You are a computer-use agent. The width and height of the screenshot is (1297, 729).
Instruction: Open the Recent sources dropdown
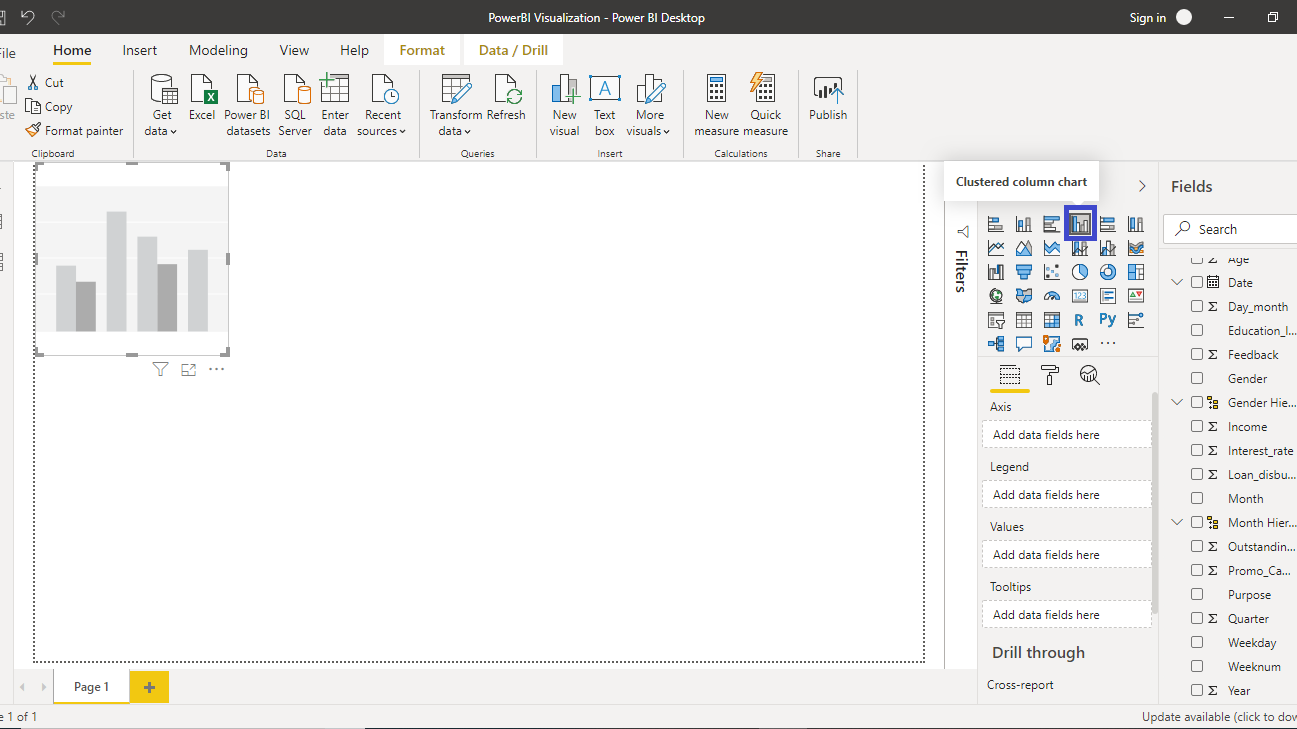pos(382,105)
